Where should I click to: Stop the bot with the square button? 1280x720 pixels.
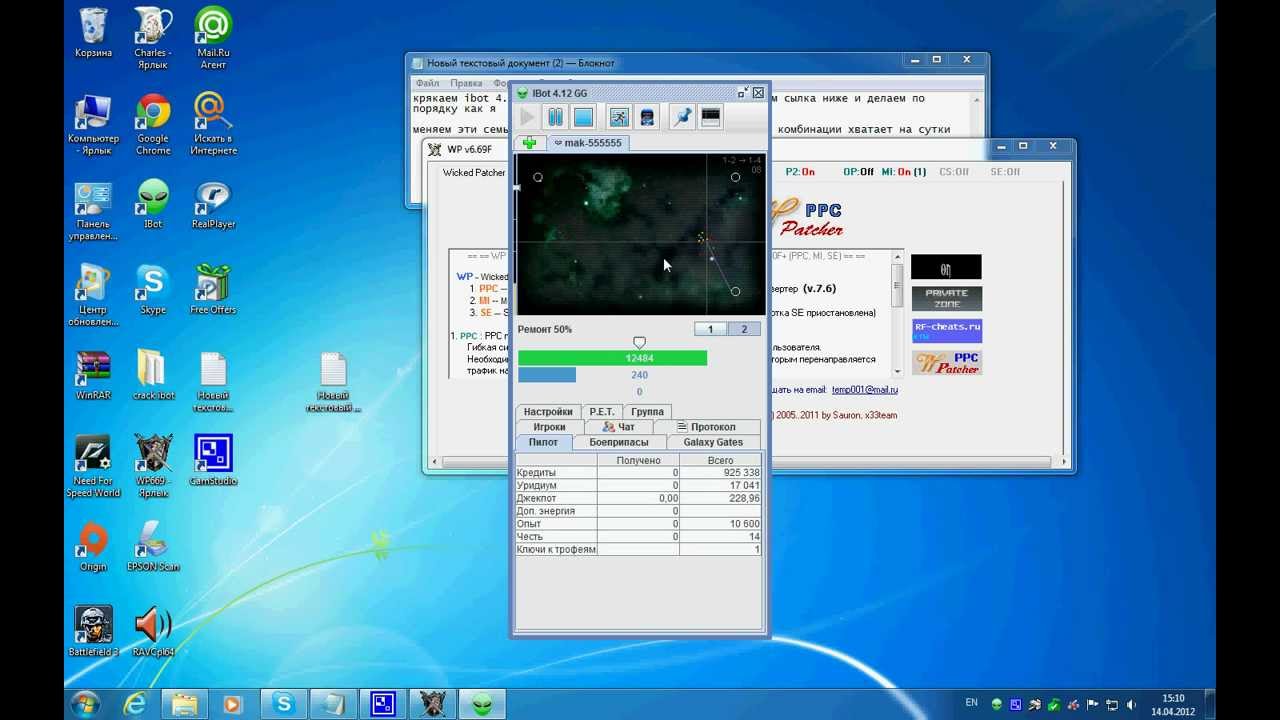pos(583,118)
